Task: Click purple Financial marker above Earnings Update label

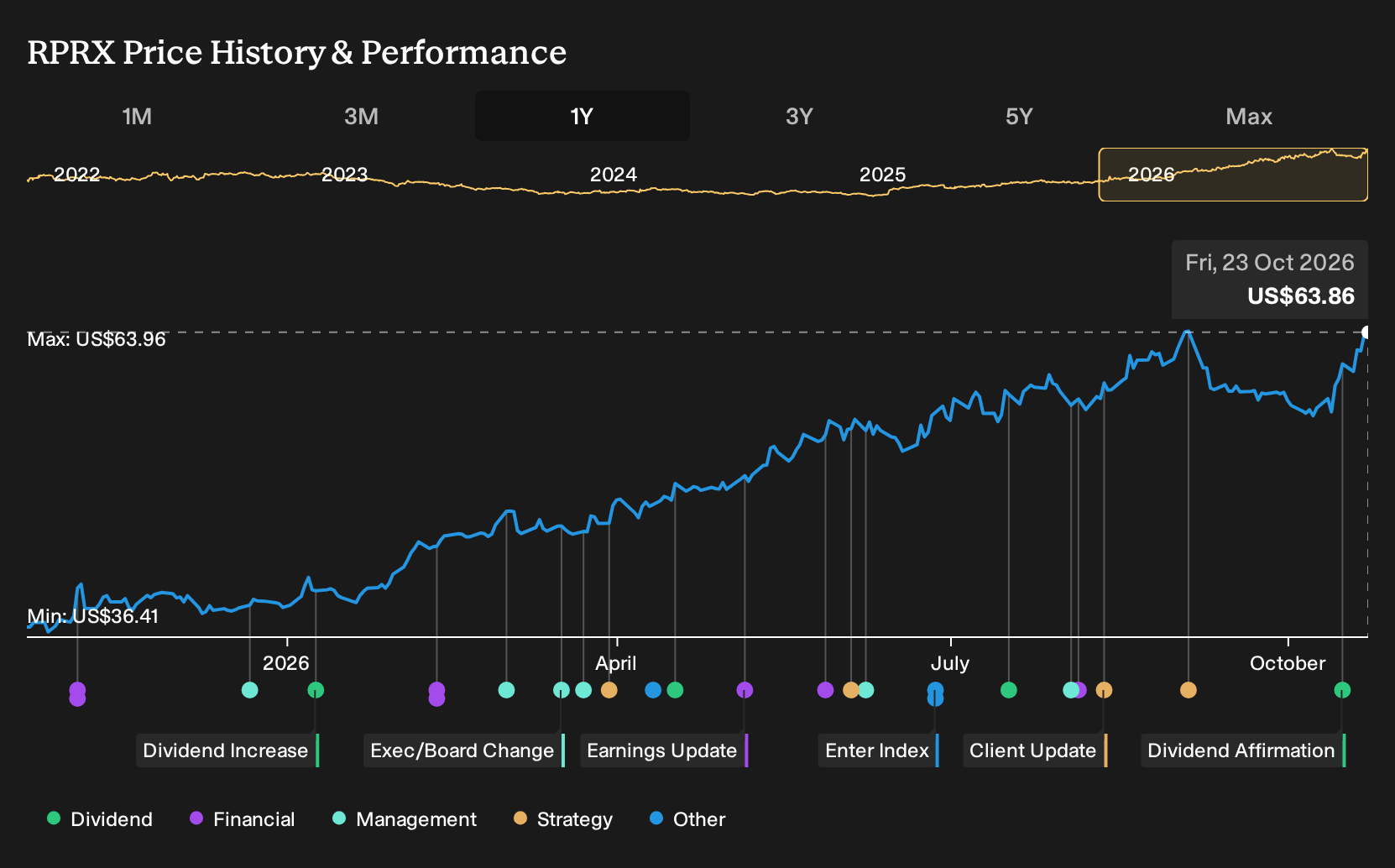Action: pos(745,690)
